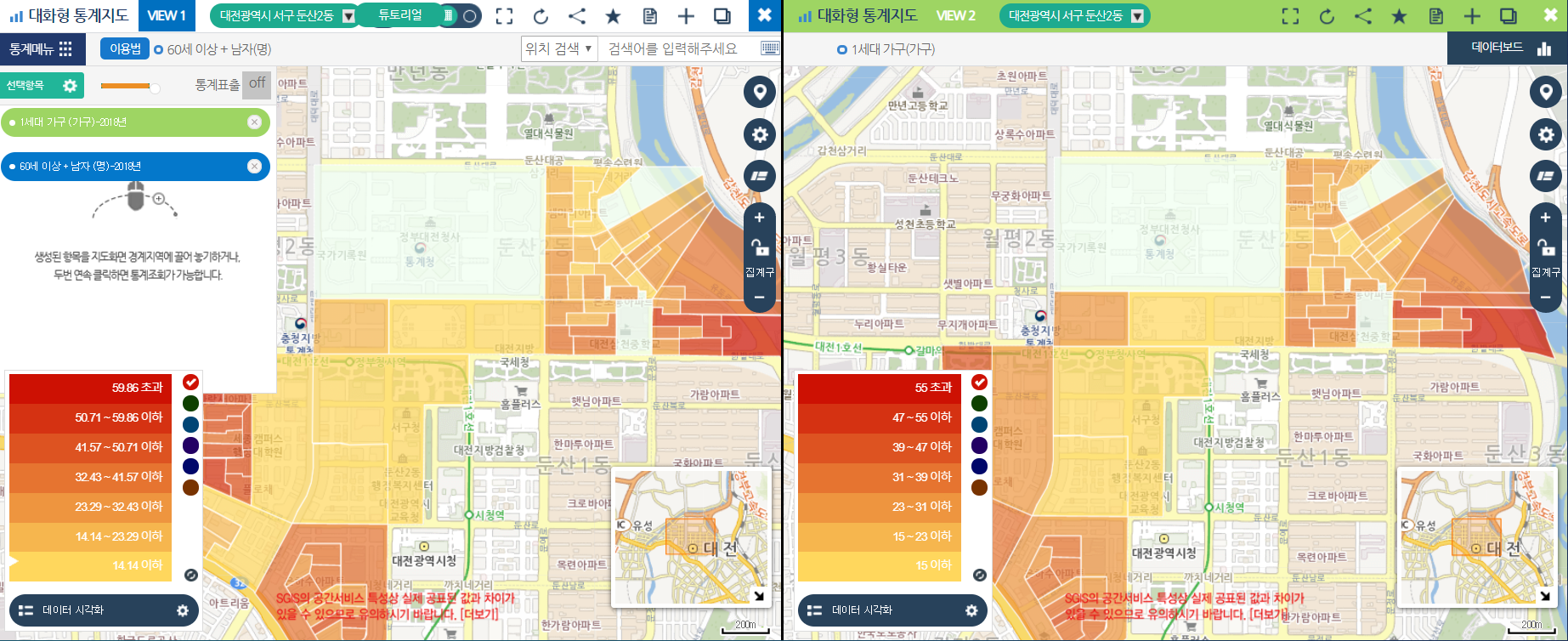The height and width of the screenshot is (641, 1568).
Task: Select dark green legend color in left legend
Action: pos(191,403)
